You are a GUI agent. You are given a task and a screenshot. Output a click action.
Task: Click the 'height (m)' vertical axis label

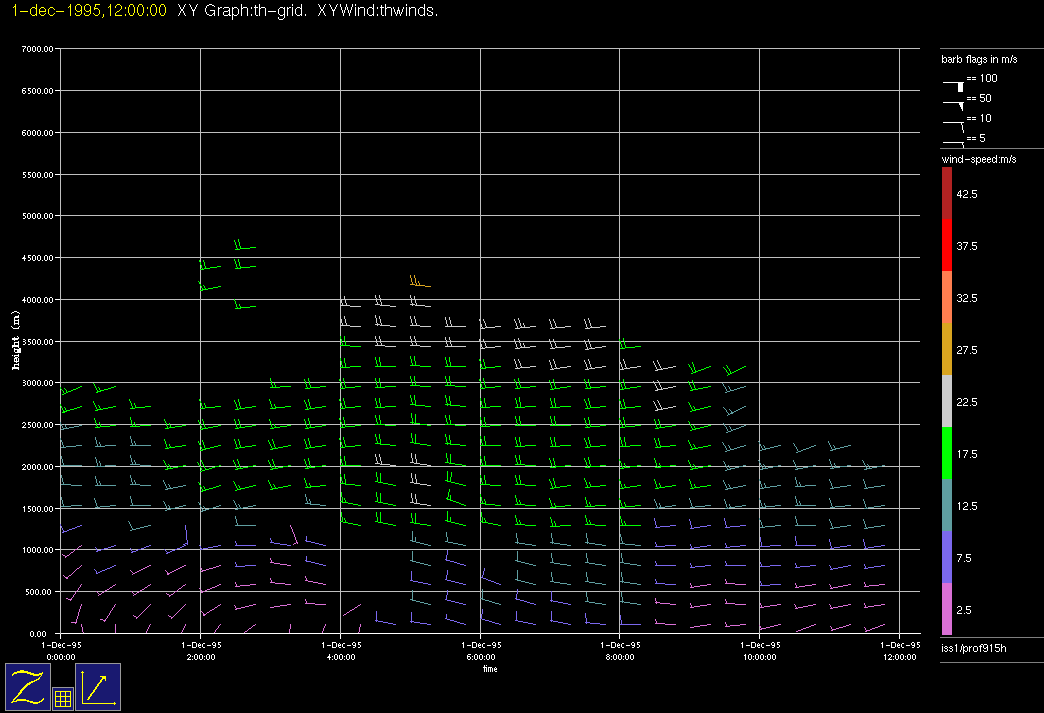click(x=16, y=340)
